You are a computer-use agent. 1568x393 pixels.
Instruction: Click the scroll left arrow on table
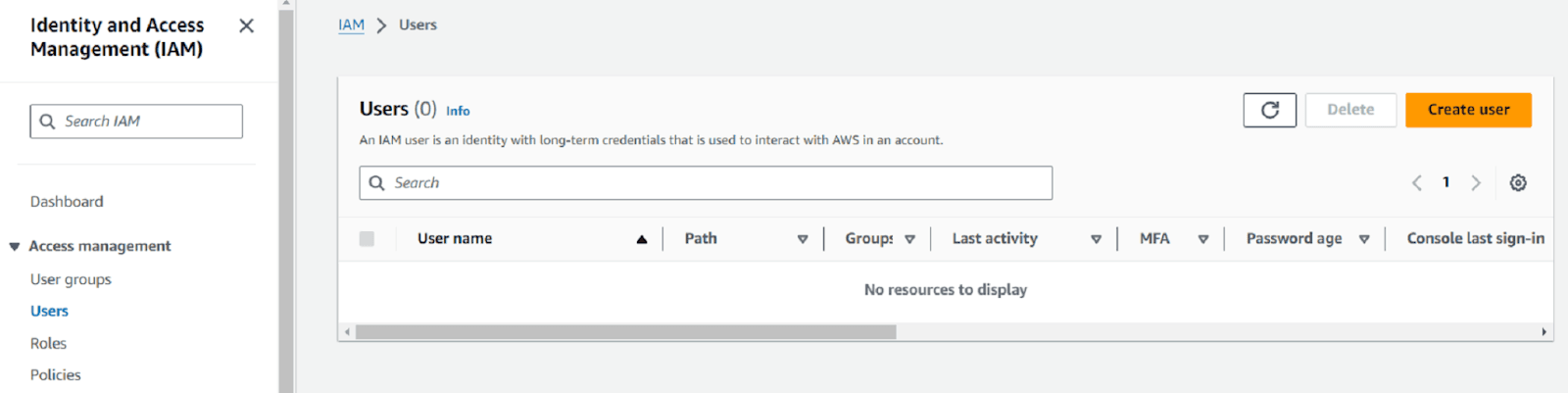tap(347, 332)
